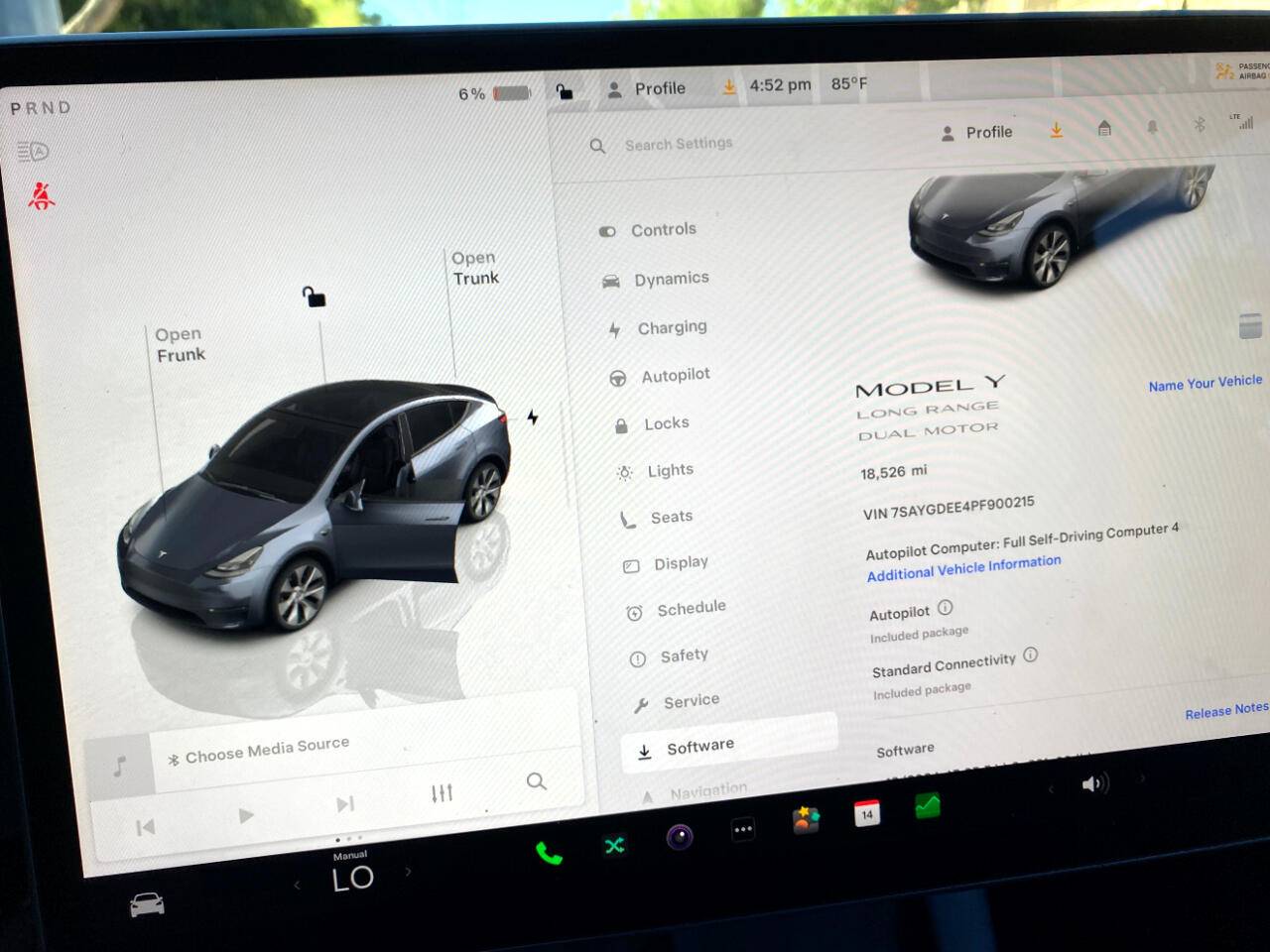1270x952 pixels.
Task: Open the HomeLink garage icon
Action: (1104, 128)
